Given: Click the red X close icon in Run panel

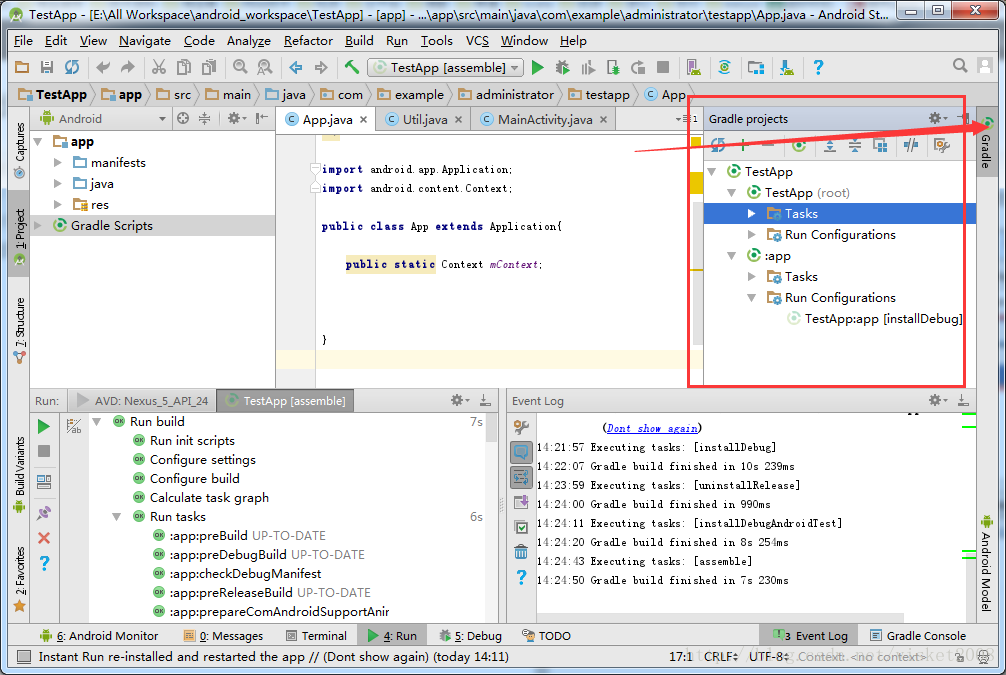Looking at the screenshot, I should (x=44, y=538).
